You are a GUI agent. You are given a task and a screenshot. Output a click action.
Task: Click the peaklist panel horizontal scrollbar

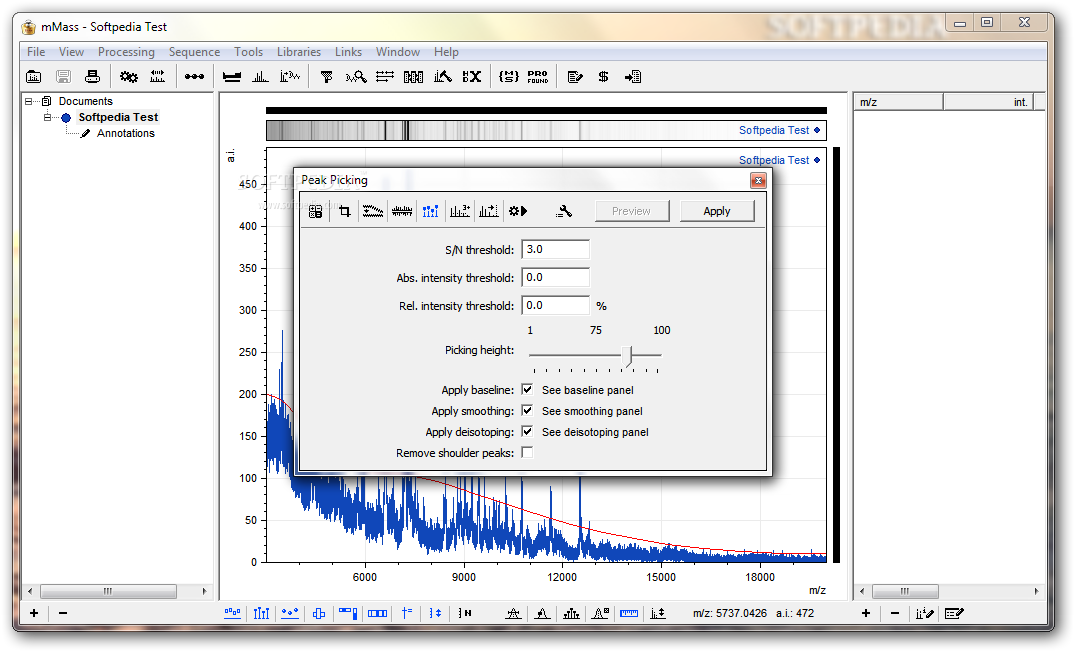pos(949,591)
